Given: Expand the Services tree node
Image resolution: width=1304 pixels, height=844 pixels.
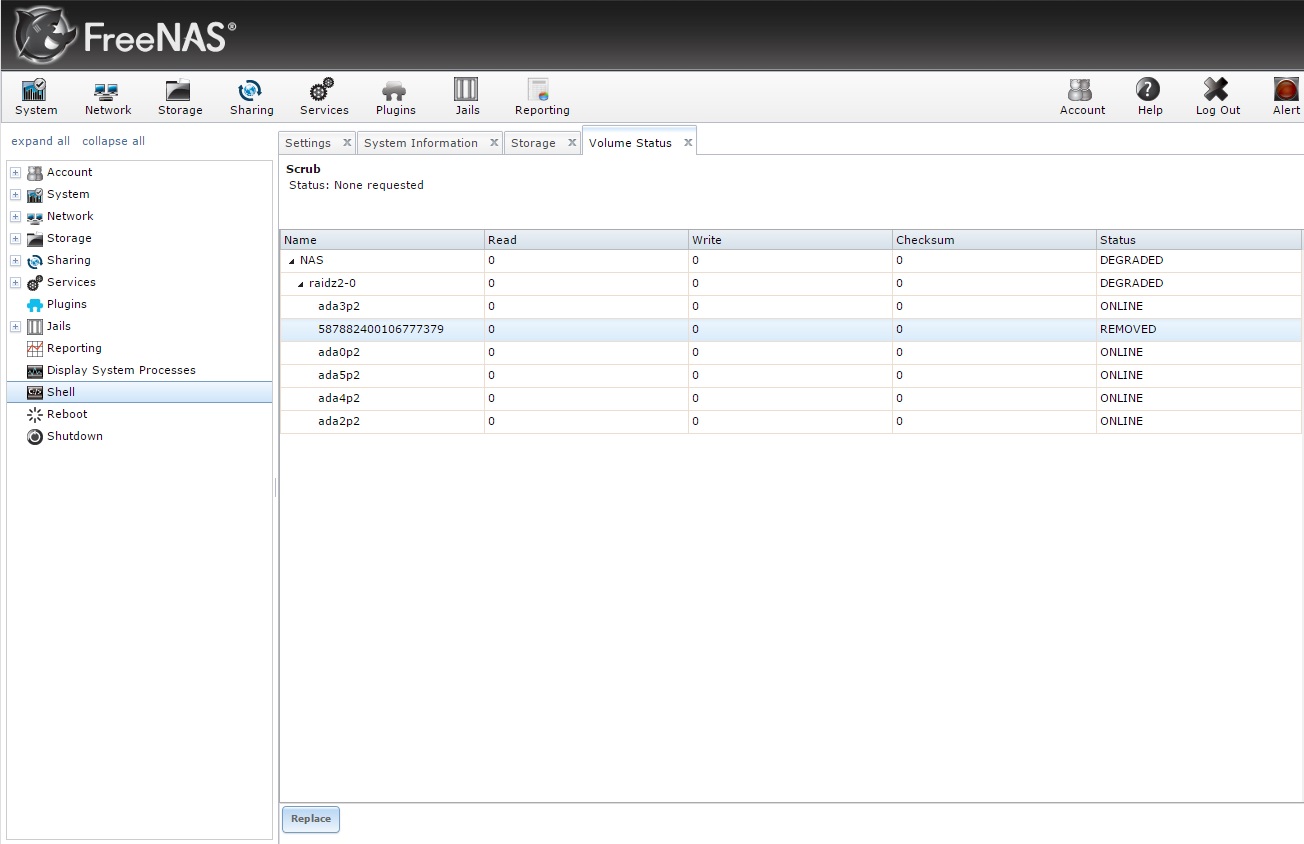Looking at the screenshot, I should [x=15, y=282].
